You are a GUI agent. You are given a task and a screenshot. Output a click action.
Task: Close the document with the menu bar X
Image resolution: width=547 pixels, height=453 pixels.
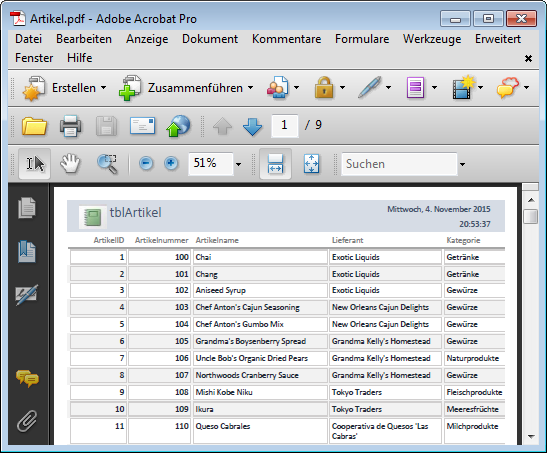pos(529,58)
